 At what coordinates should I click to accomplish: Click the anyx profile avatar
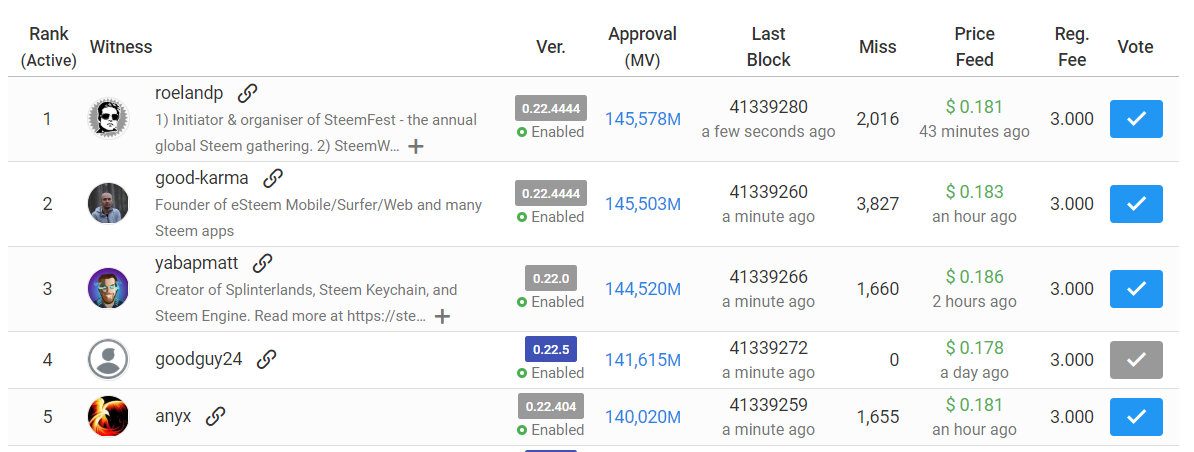pos(107,417)
